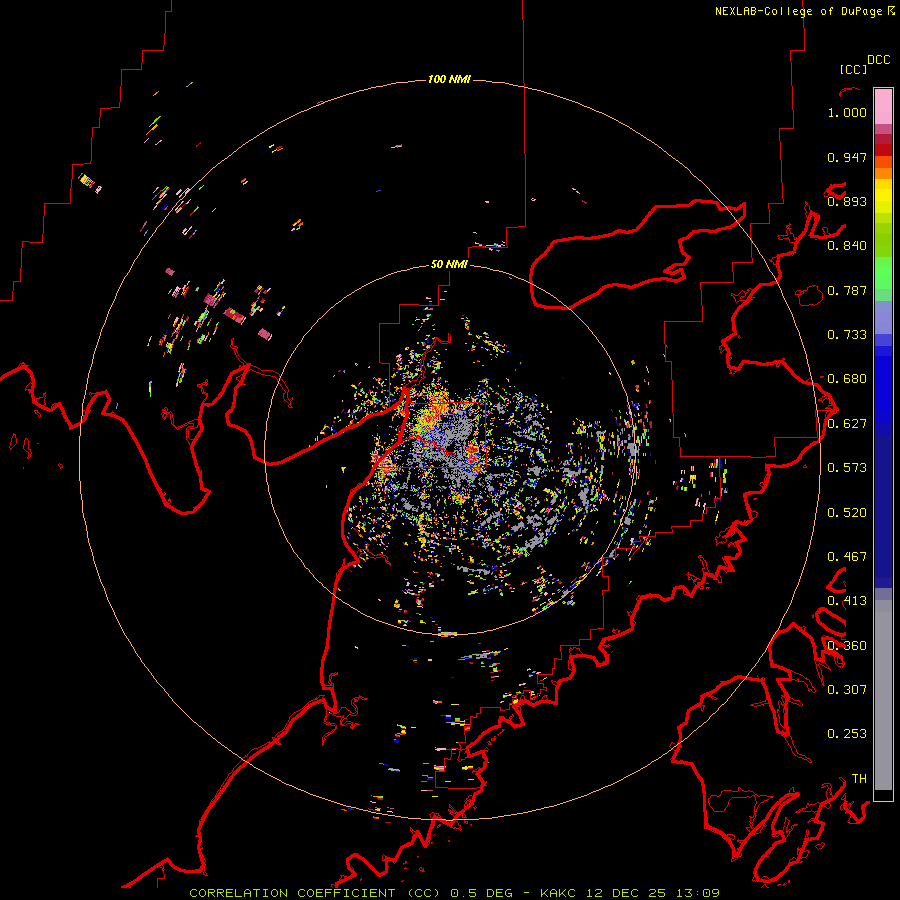This screenshot has width=900, height=900.
Task: Click the 0.520 legend value
Action: click(x=847, y=513)
